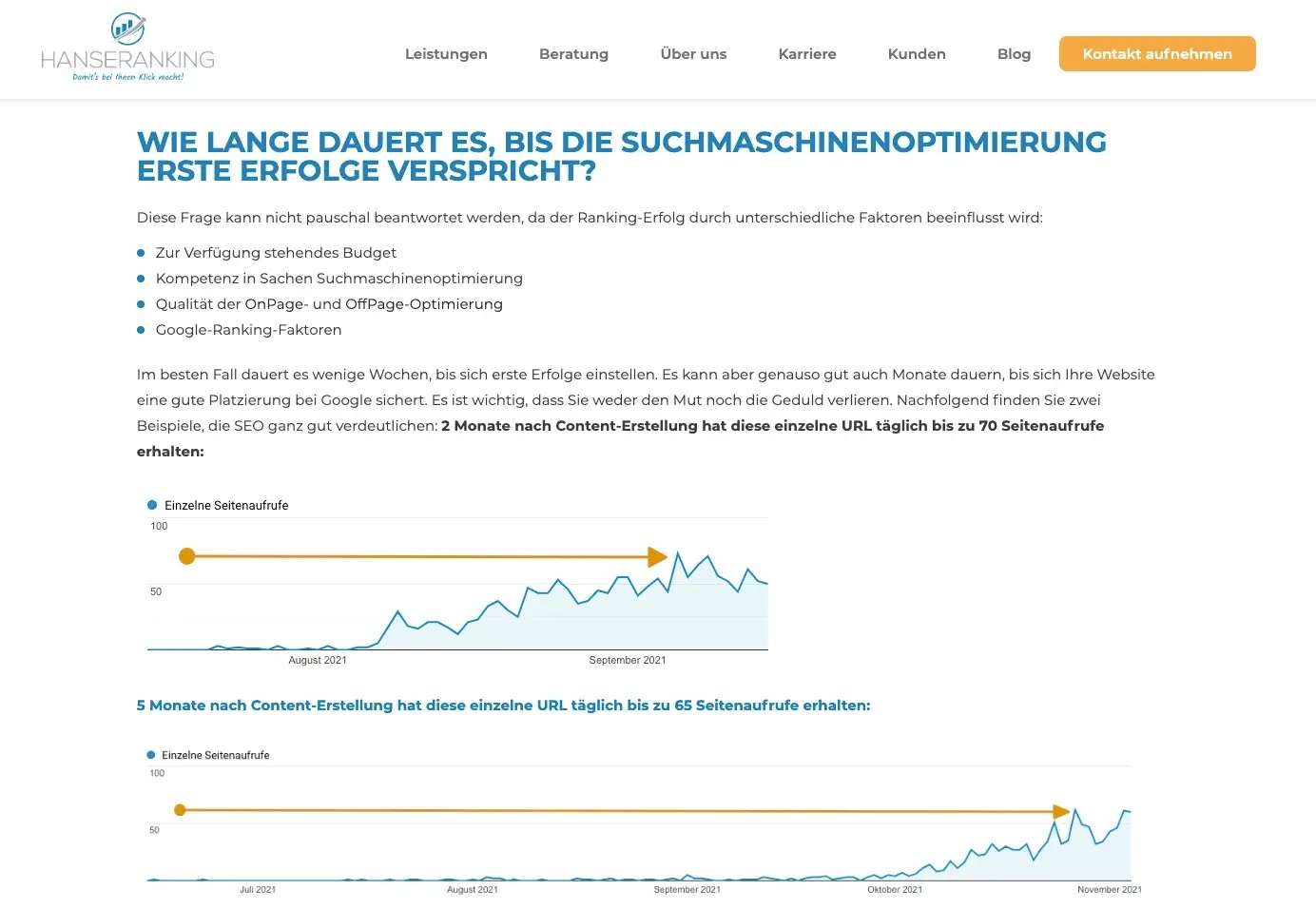
Task: Click the 'September 2021' label on first chart
Action: (628, 660)
